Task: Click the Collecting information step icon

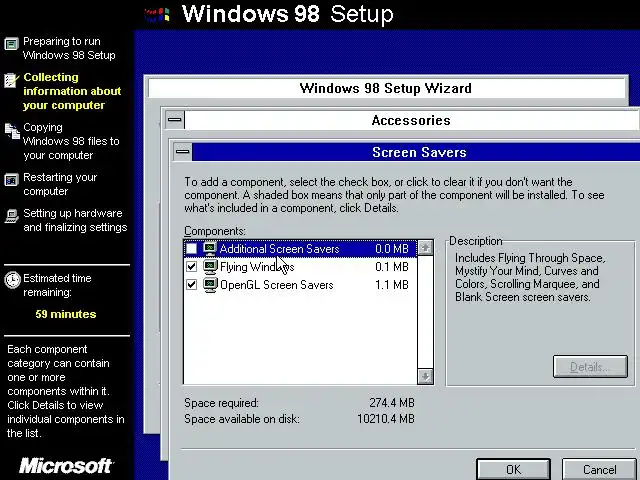Action: 11,80
